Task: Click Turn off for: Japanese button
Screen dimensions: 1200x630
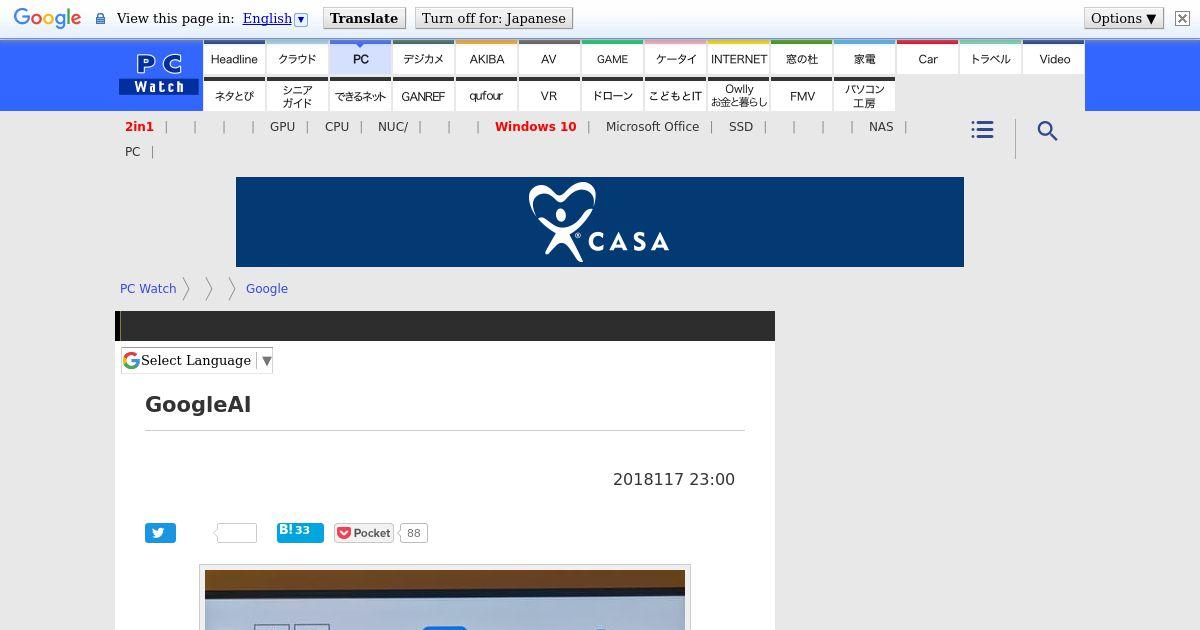Action: coord(494,18)
